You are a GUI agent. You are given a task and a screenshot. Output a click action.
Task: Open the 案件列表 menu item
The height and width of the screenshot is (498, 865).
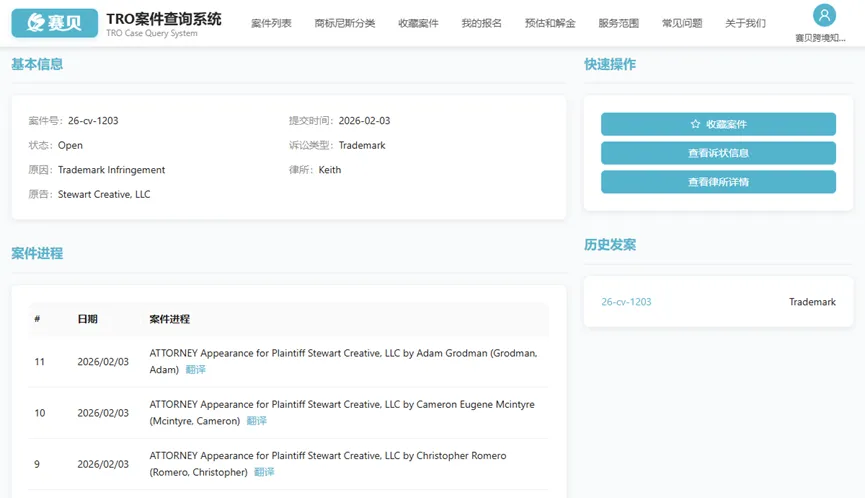coord(271,23)
